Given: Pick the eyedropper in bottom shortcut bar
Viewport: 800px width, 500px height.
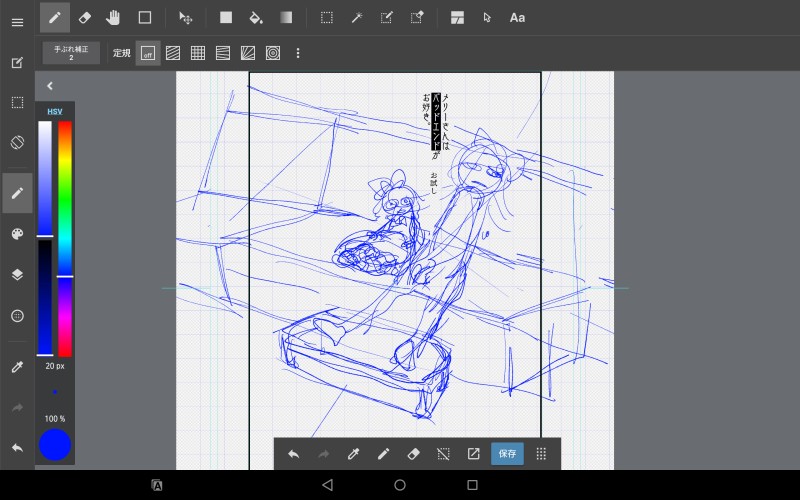Looking at the screenshot, I should 353,454.
